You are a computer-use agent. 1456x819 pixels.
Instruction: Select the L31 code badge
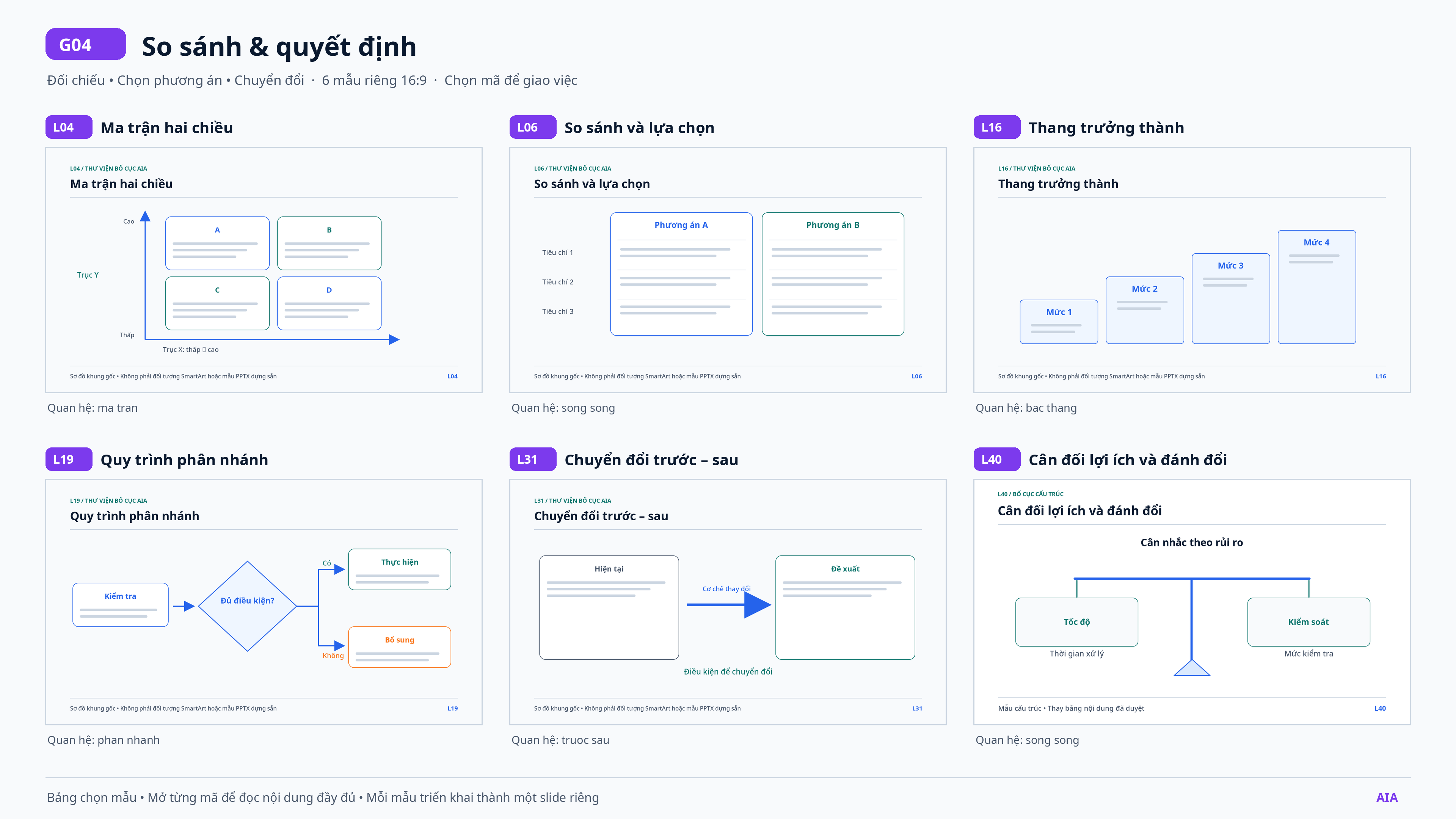[x=532, y=459]
